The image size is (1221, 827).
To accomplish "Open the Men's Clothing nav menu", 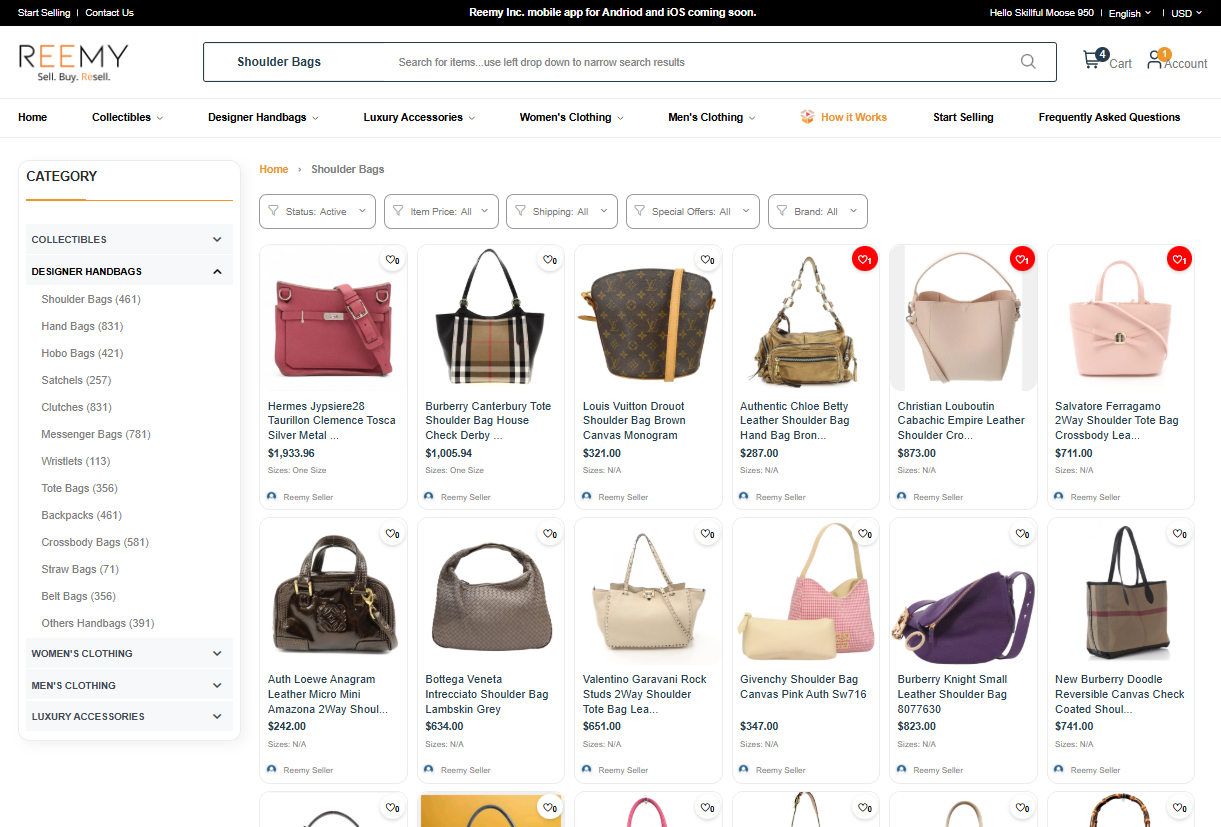I will (711, 117).
